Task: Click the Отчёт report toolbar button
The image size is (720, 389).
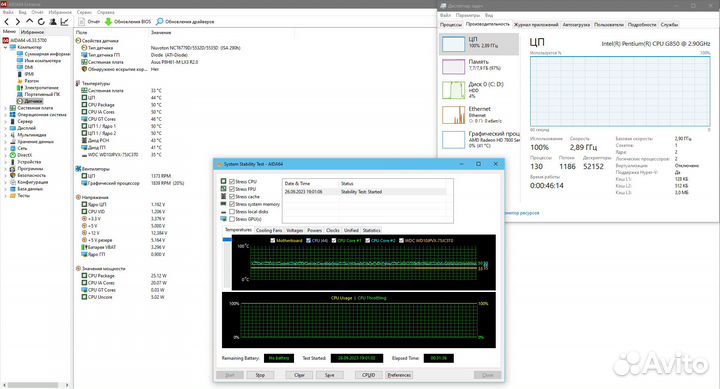Action: click(89, 22)
